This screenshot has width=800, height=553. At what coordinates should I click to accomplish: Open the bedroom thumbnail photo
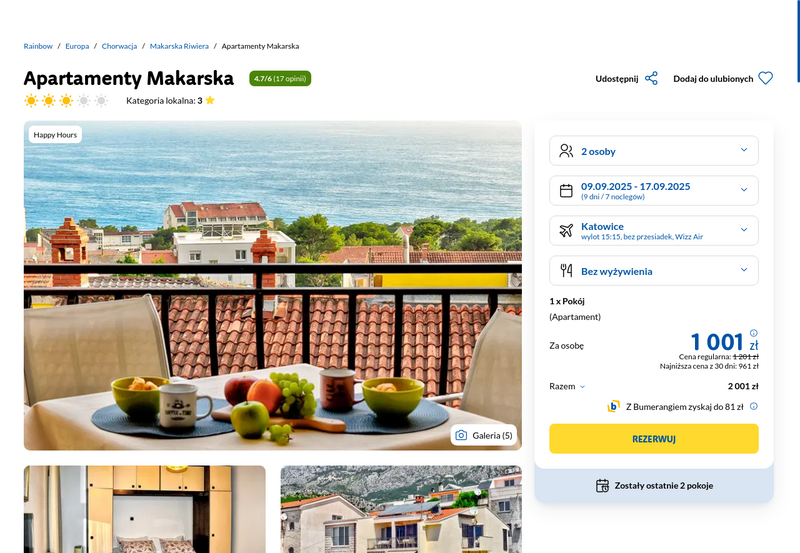pyautogui.click(x=145, y=509)
